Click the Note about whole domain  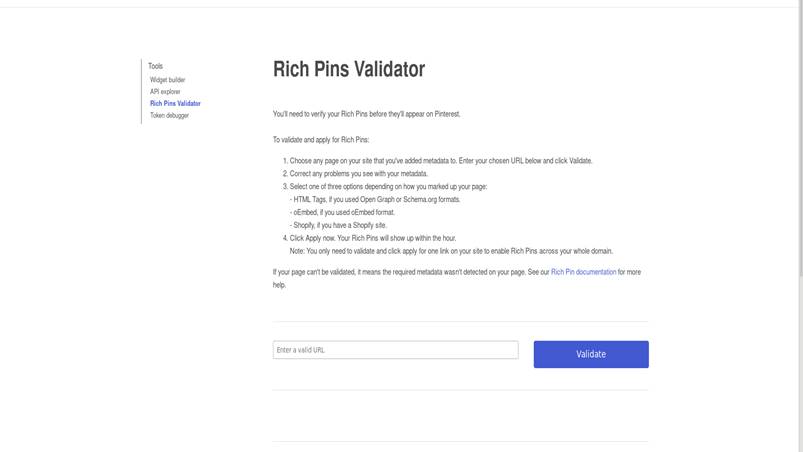[x=451, y=251]
